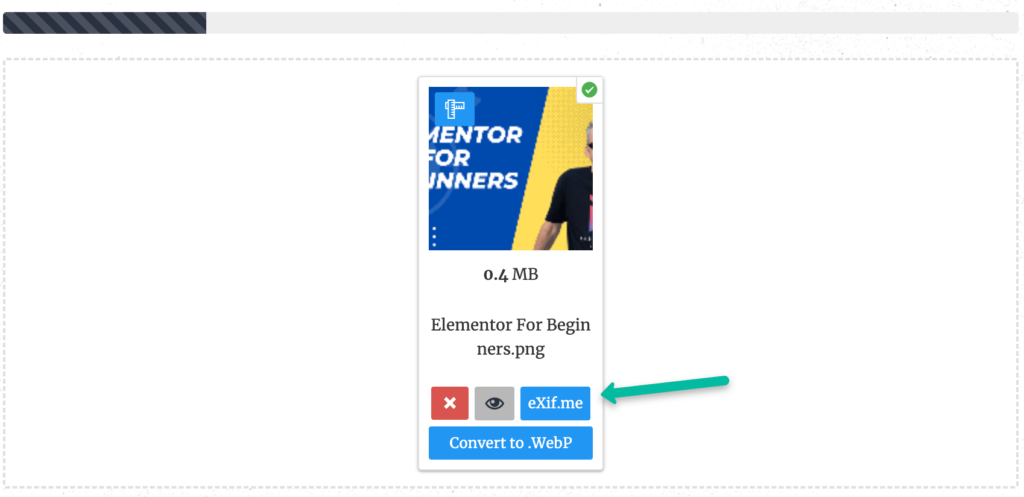Click the empty drop zone left of the card

point(209,274)
